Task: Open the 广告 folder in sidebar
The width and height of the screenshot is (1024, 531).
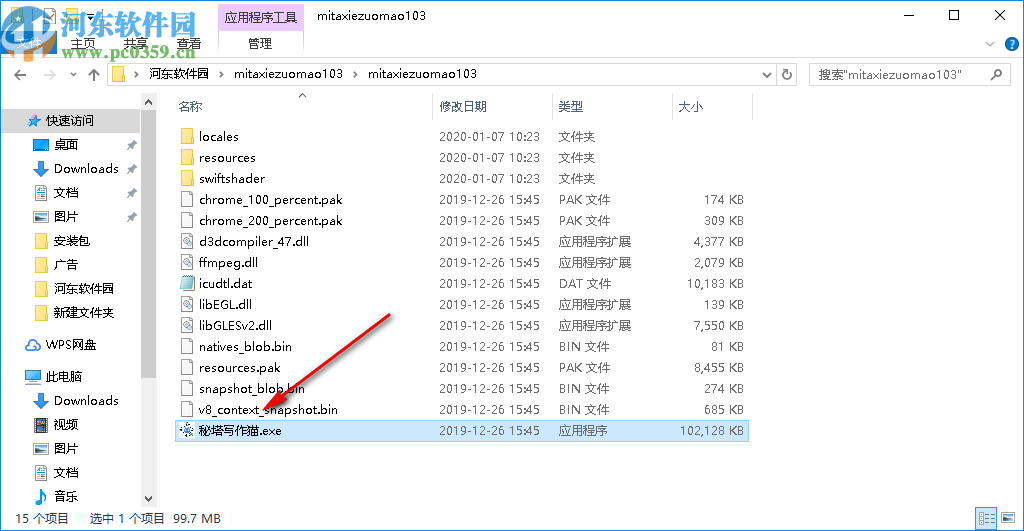Action: tap(66, 265)
